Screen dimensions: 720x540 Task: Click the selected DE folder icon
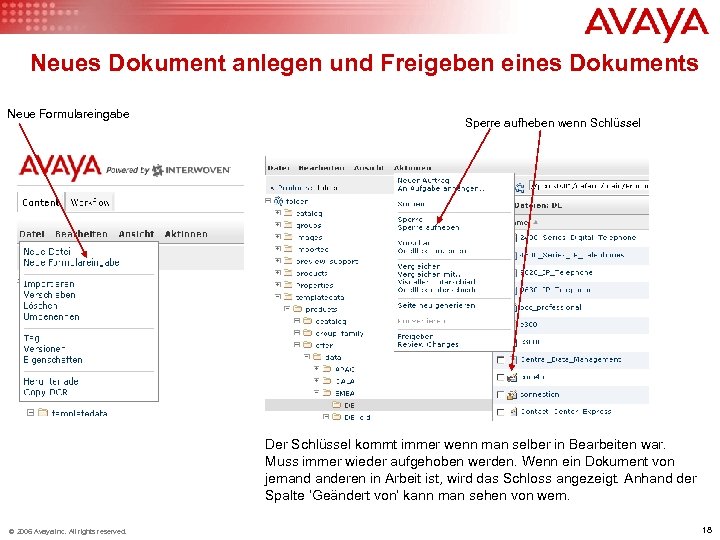click(337, 405)
